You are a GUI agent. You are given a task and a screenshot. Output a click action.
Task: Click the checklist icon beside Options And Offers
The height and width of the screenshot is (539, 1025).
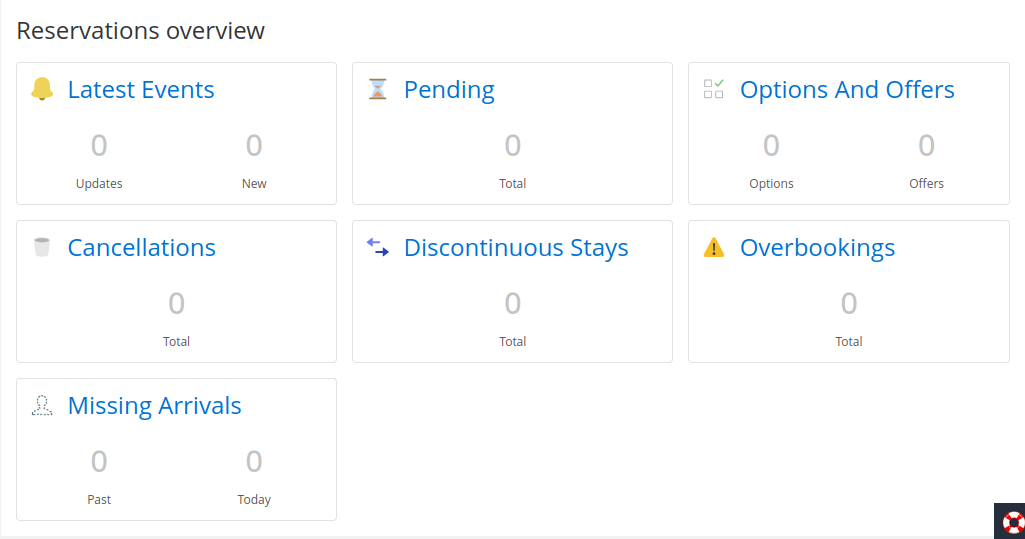click(713, 89)
